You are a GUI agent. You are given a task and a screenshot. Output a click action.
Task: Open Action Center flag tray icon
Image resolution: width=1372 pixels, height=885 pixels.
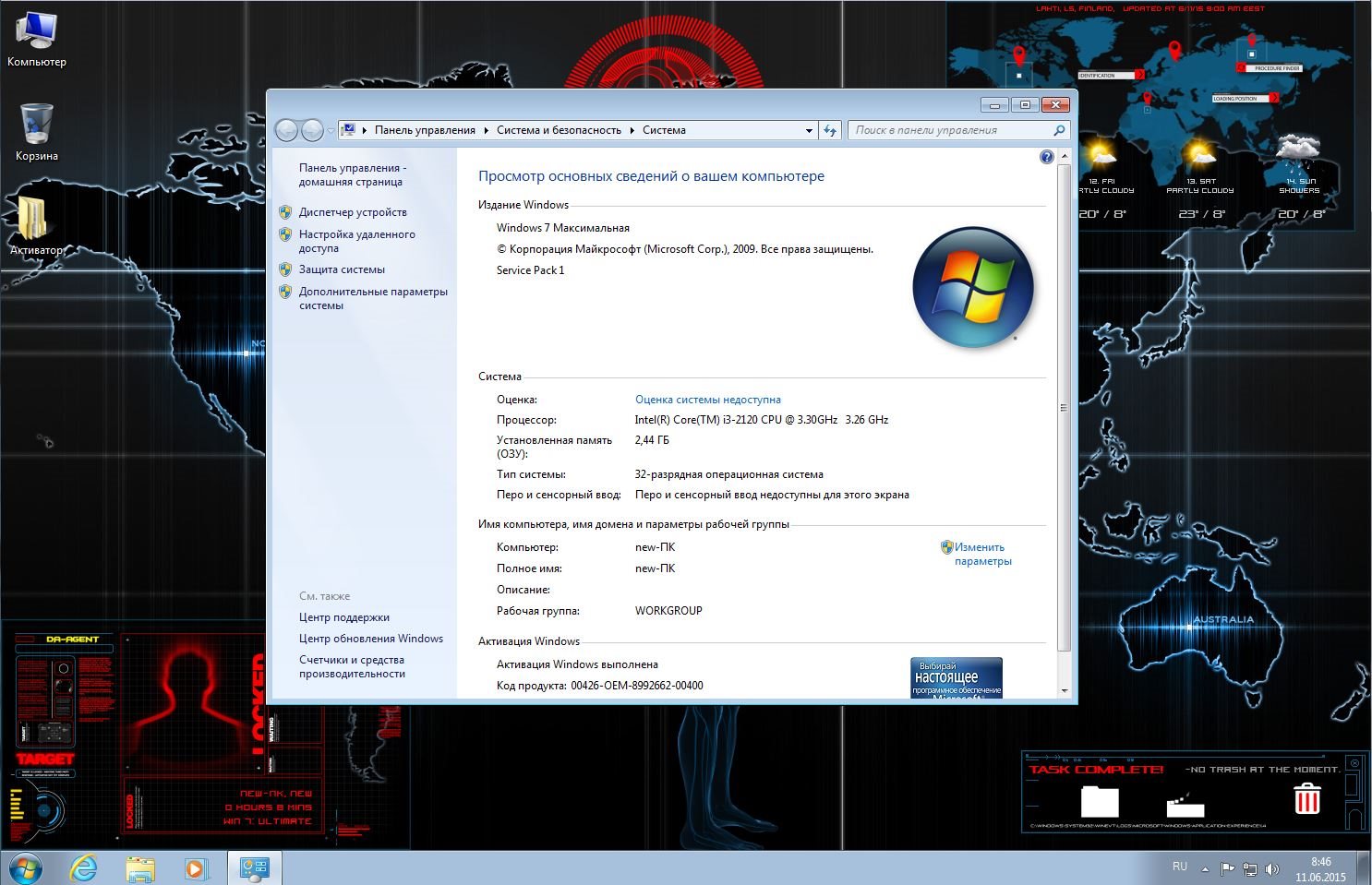click(1227, 868)
